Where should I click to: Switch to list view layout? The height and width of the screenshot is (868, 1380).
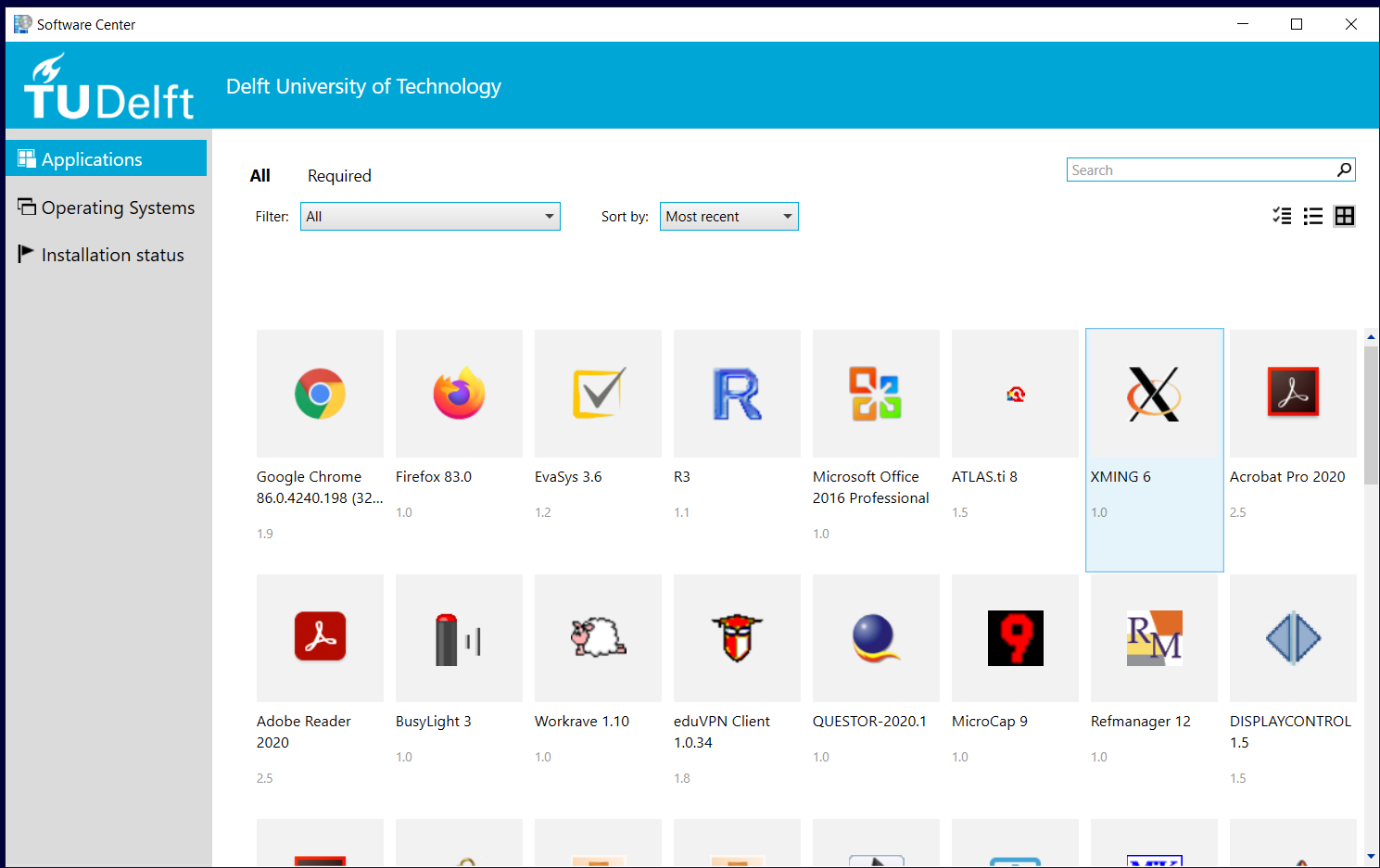[1313, 216]
